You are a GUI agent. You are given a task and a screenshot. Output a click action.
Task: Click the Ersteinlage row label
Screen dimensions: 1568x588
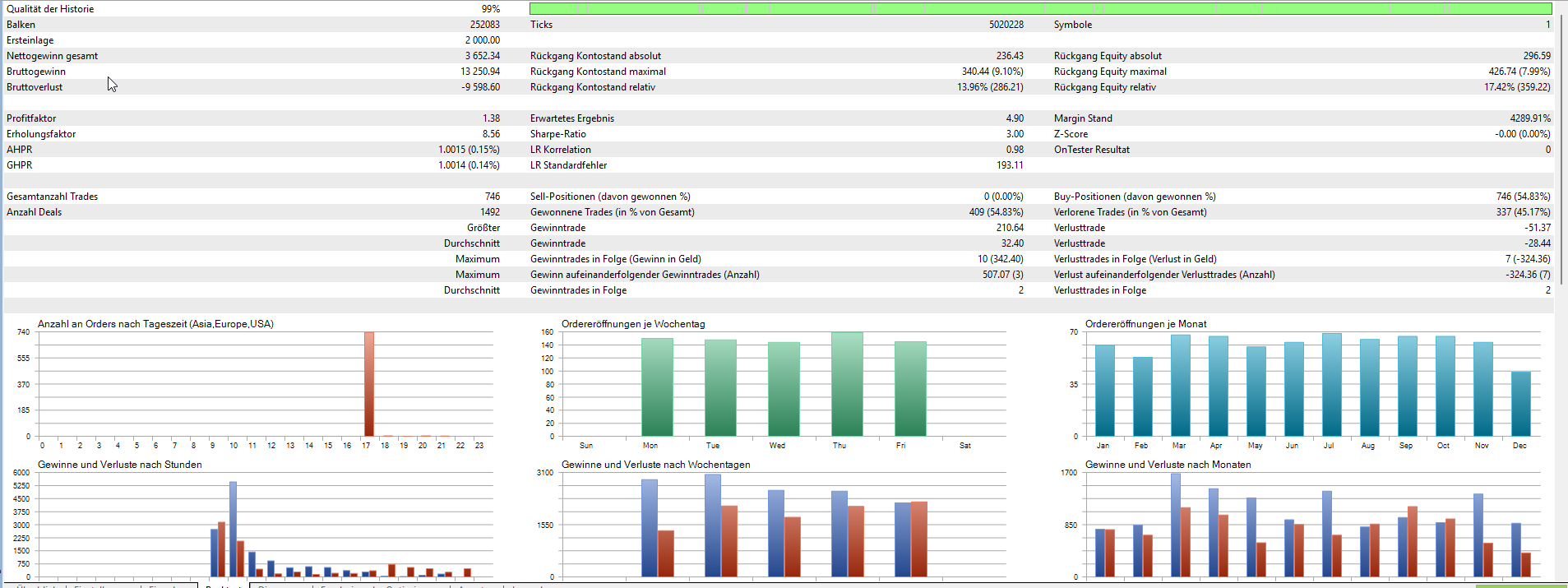[30, 40]
